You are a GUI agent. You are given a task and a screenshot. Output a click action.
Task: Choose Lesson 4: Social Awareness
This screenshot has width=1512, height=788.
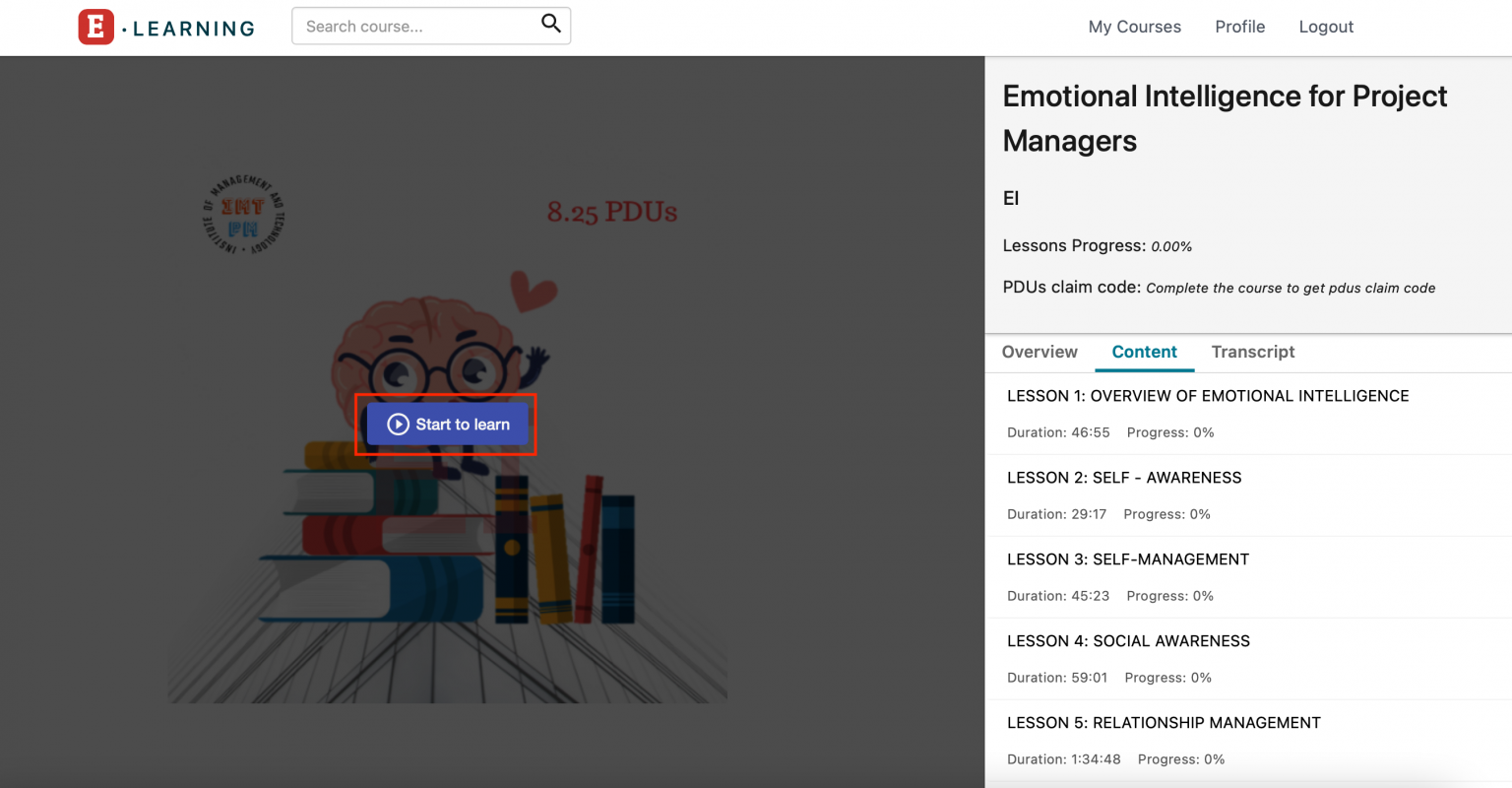pyautogui.click(x=1128, y=641)
